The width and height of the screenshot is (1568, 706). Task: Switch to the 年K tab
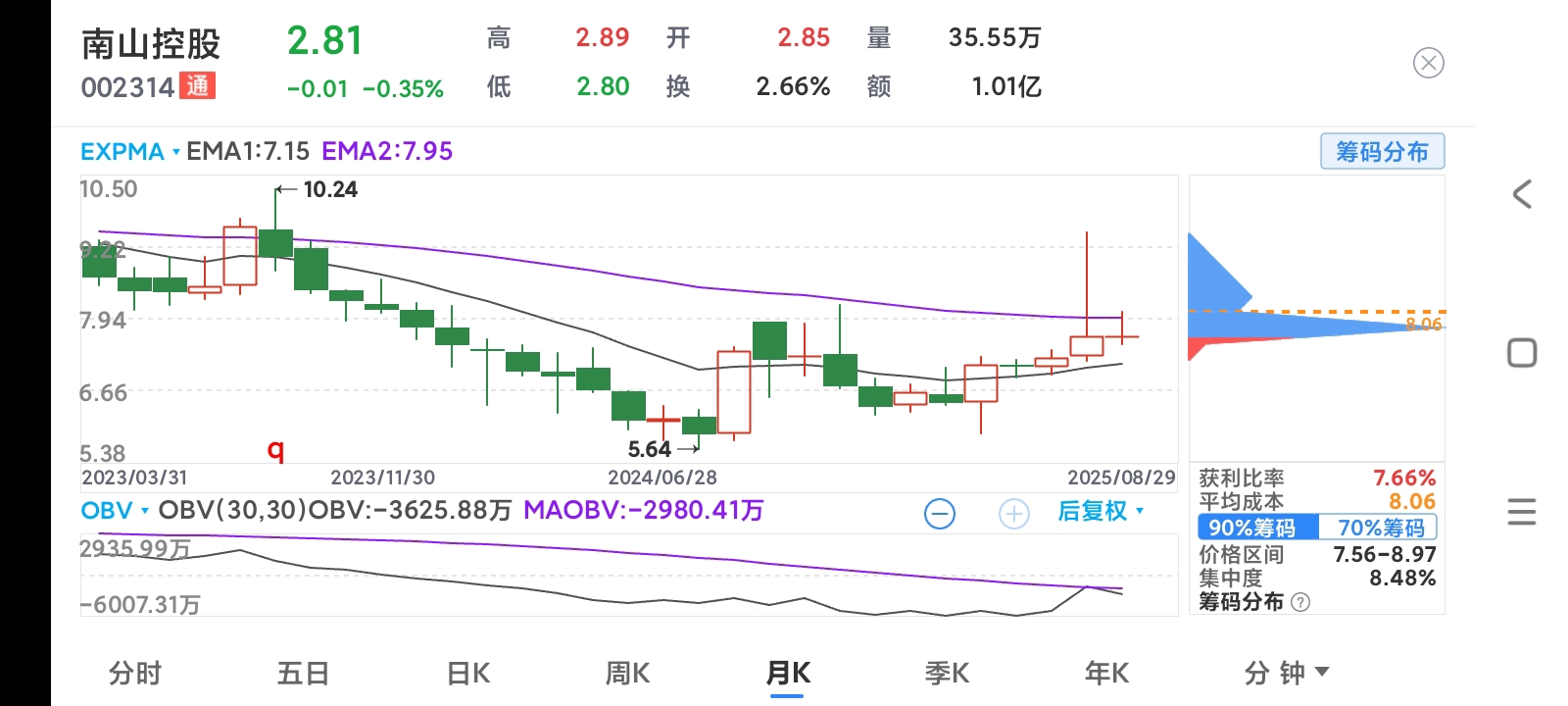1106,673
